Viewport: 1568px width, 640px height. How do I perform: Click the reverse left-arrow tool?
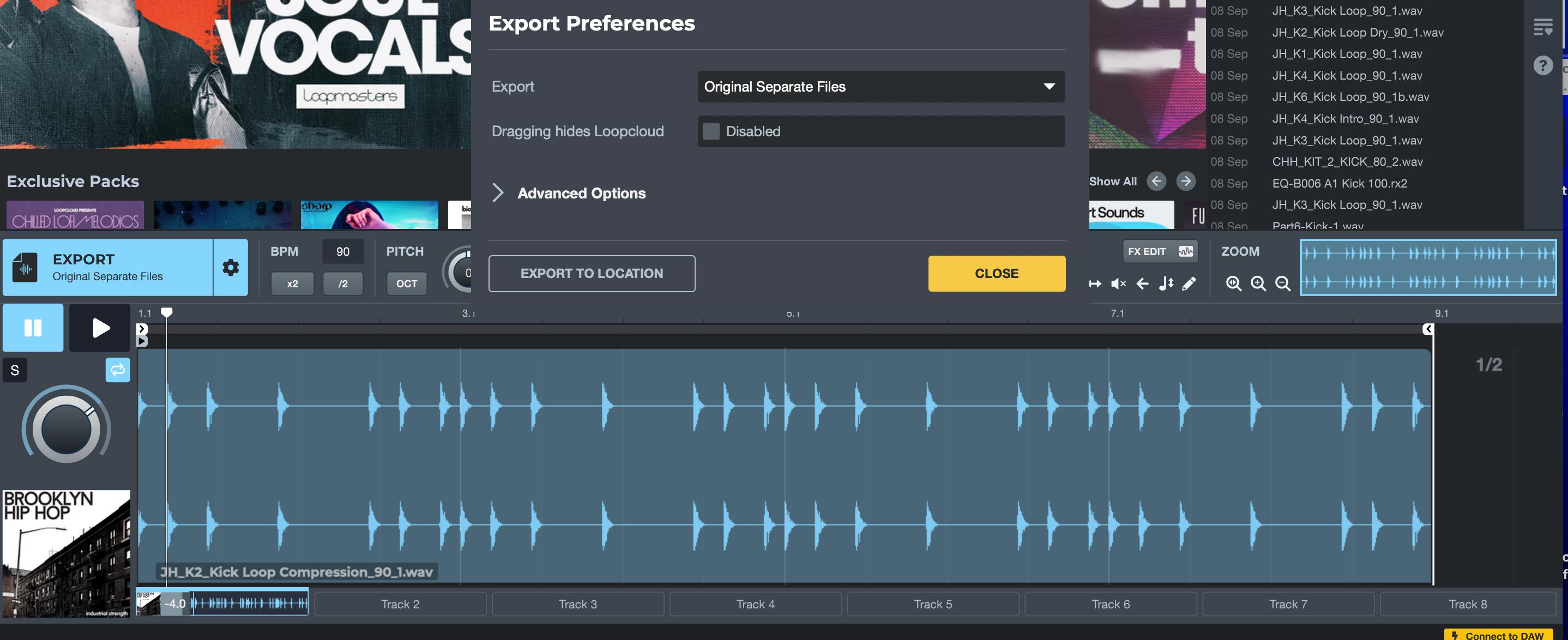tap(1143, 283)
